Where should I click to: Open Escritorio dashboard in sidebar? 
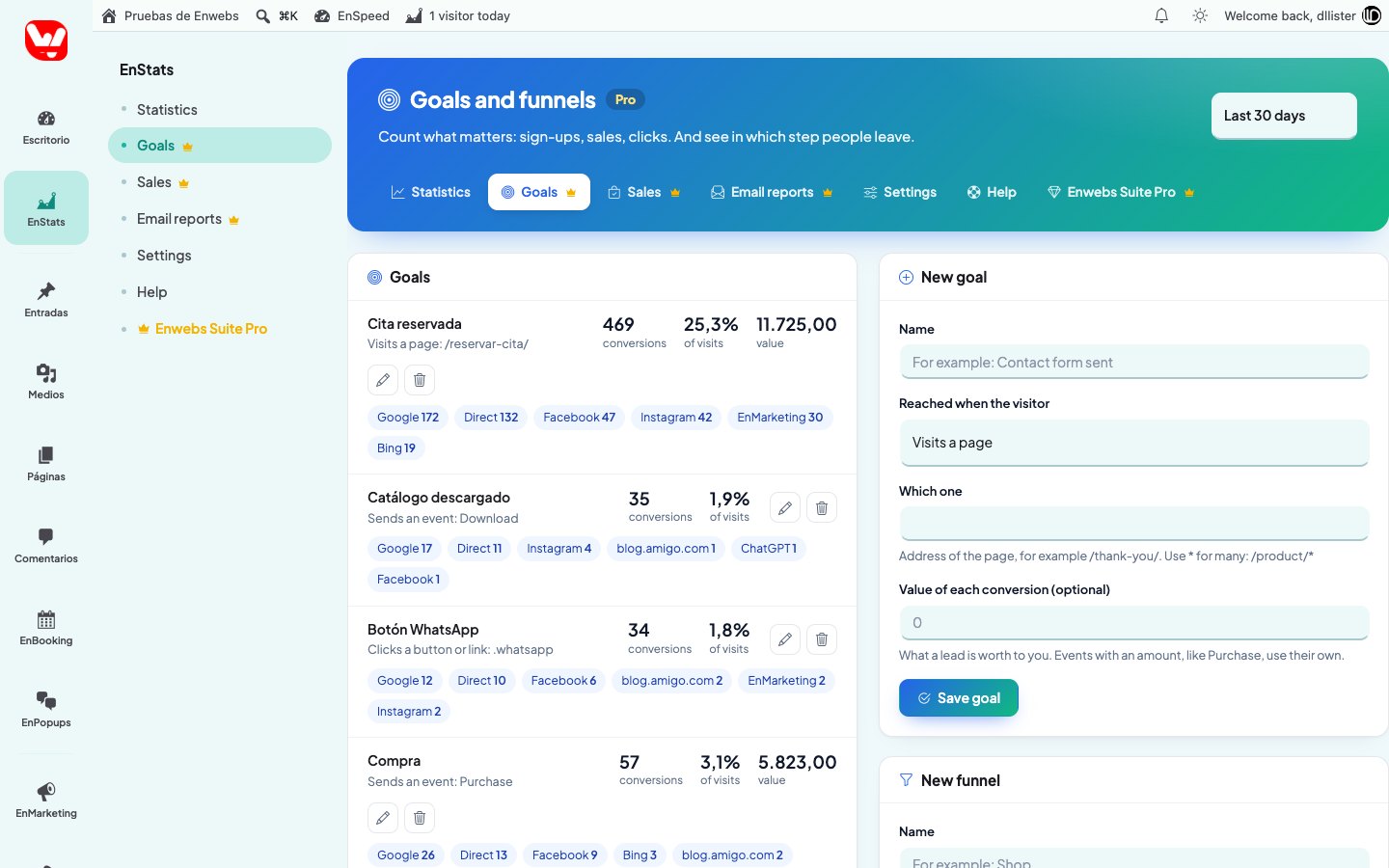point(46,127)
